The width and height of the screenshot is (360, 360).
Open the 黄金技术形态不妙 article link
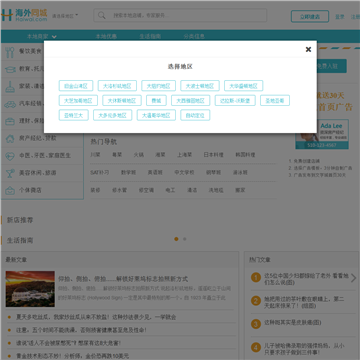pyautogui.click(x=73, y=355)
